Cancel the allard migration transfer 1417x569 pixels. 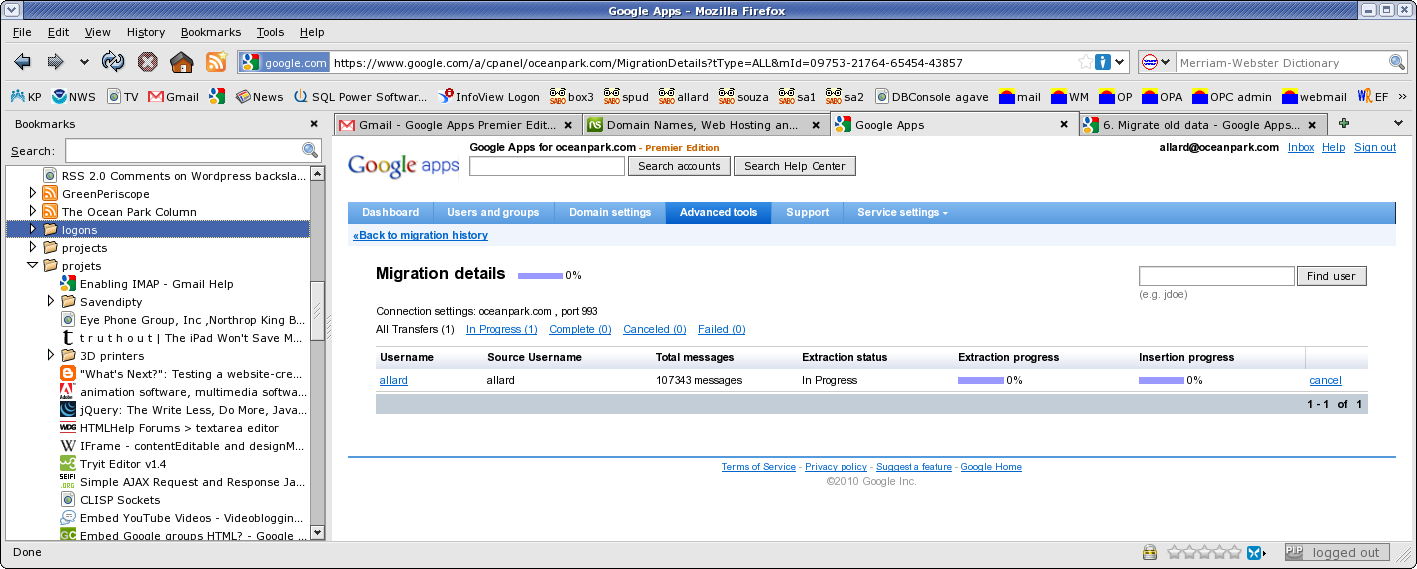(x=1325, y=380)
